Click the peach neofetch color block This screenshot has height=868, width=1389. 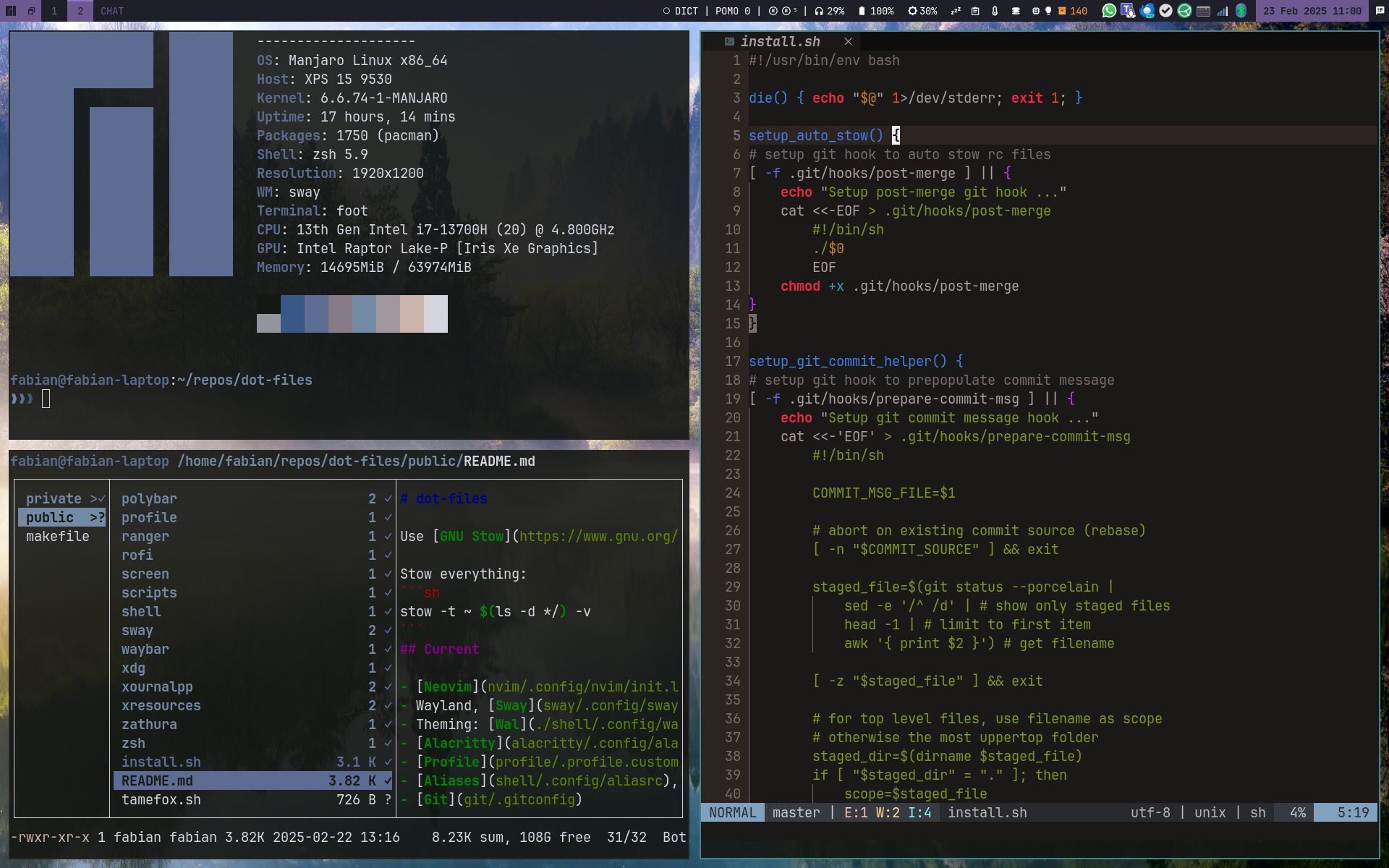[412, 314]
